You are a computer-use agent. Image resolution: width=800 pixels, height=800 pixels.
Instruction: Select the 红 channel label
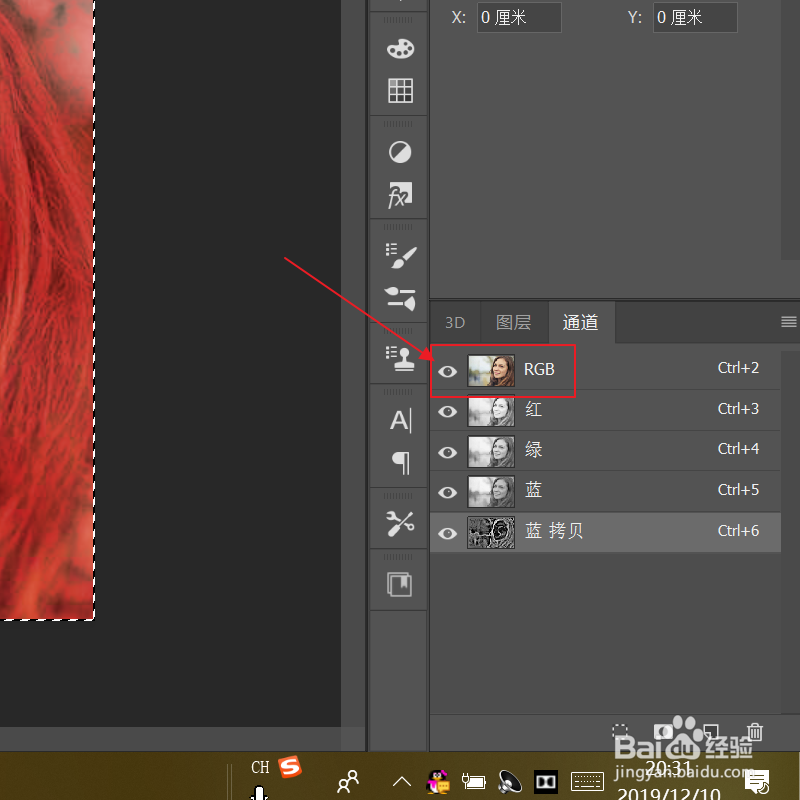pos(534,409)
